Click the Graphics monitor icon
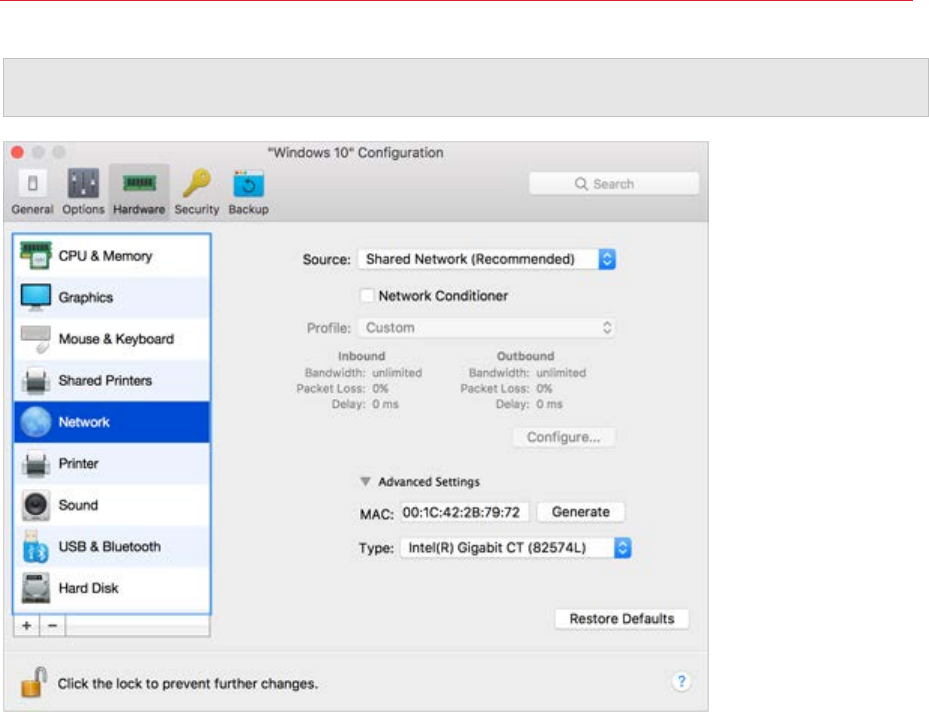 click(x=36, y=297)
